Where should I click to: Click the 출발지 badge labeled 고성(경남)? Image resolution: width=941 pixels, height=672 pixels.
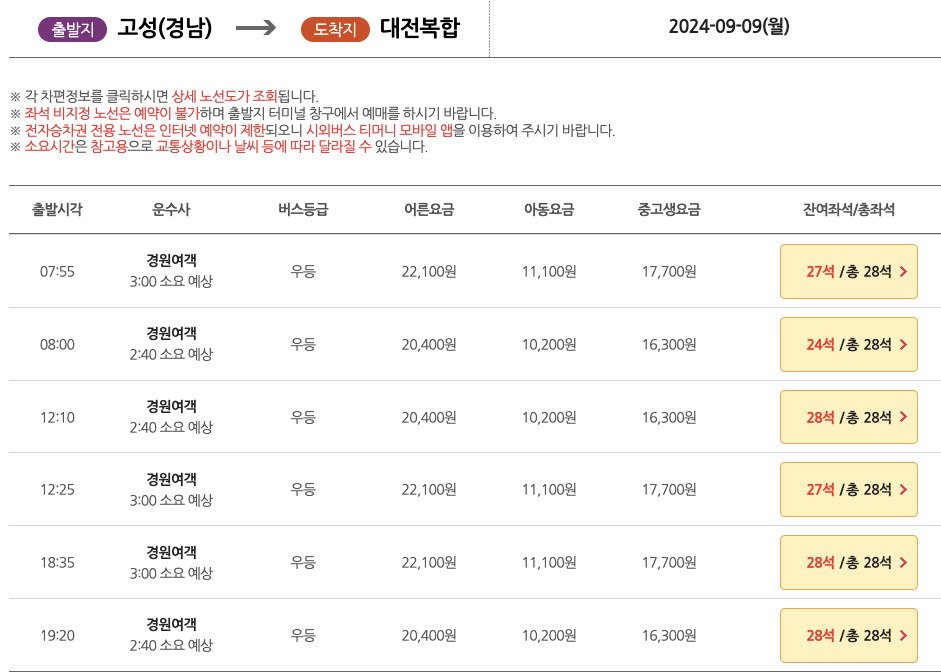72,26
